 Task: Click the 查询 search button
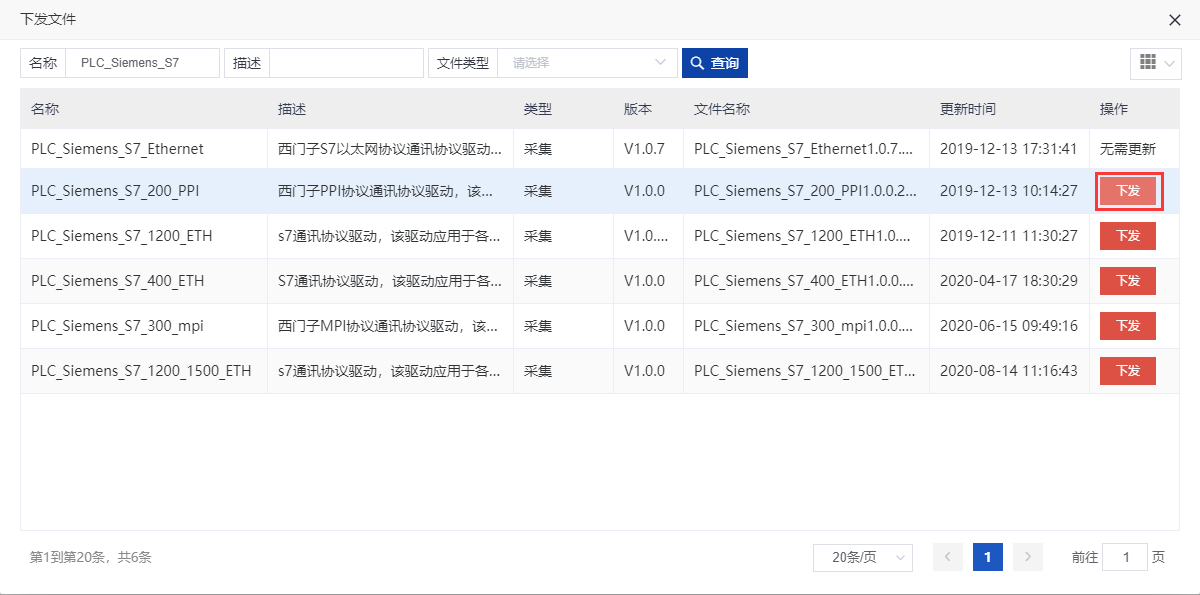(715, 63)
